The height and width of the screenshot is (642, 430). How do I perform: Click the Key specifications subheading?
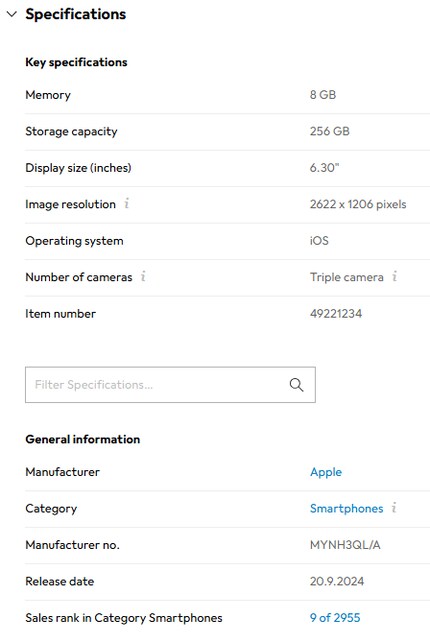point(76,62)
